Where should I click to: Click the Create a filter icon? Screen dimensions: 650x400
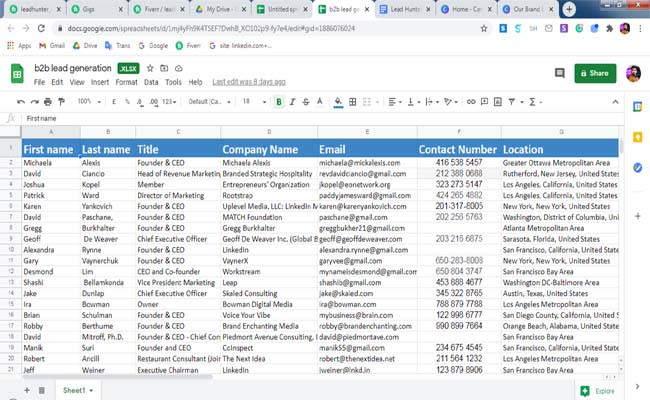[x=512, y=102]
